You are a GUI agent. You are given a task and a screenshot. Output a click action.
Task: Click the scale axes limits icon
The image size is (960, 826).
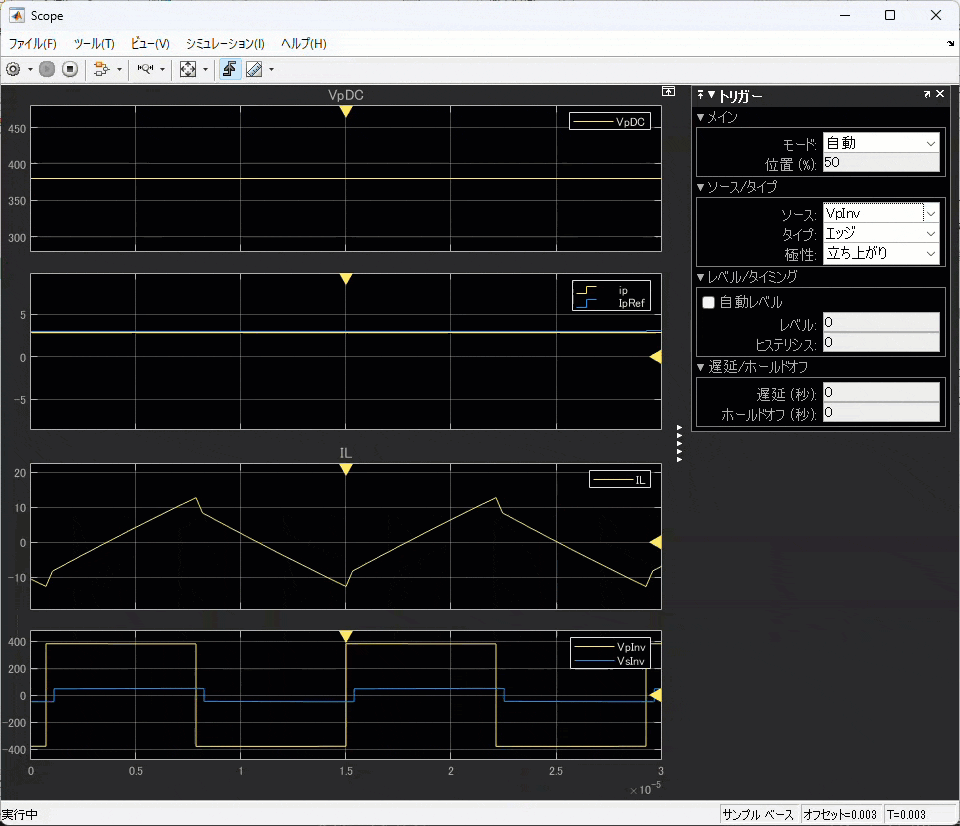point(188,69)
